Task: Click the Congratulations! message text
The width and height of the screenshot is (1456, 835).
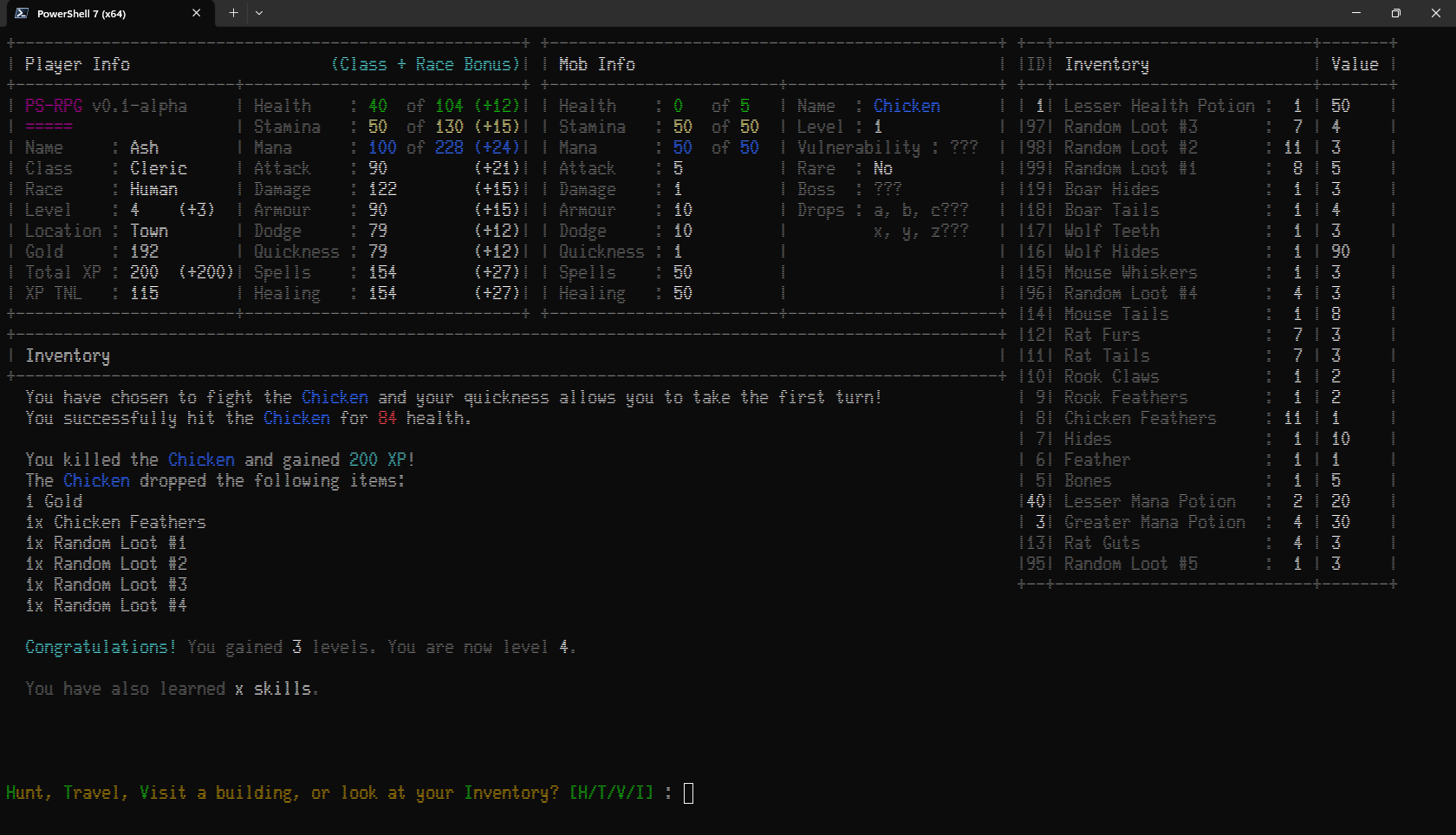Action: 101,647
